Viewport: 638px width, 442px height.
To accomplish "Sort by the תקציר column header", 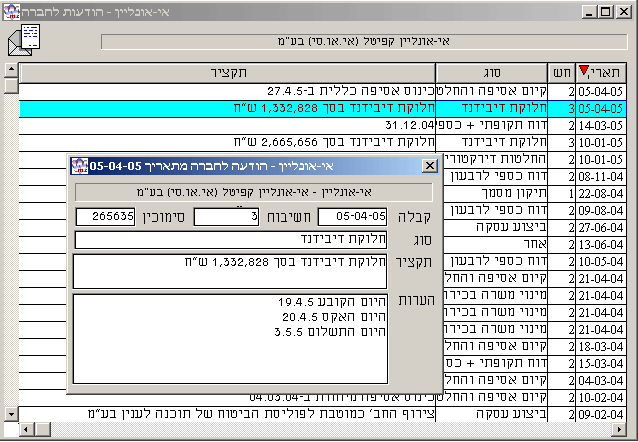I will [227, 73].
